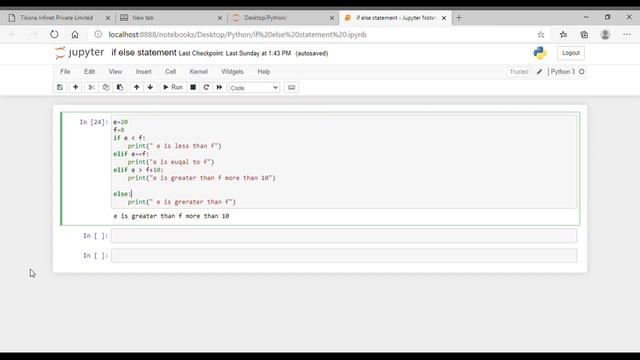This screenshot has width=640, height=360.
Task: Close the Tikona Infinet tab
Action: [108, 18]
